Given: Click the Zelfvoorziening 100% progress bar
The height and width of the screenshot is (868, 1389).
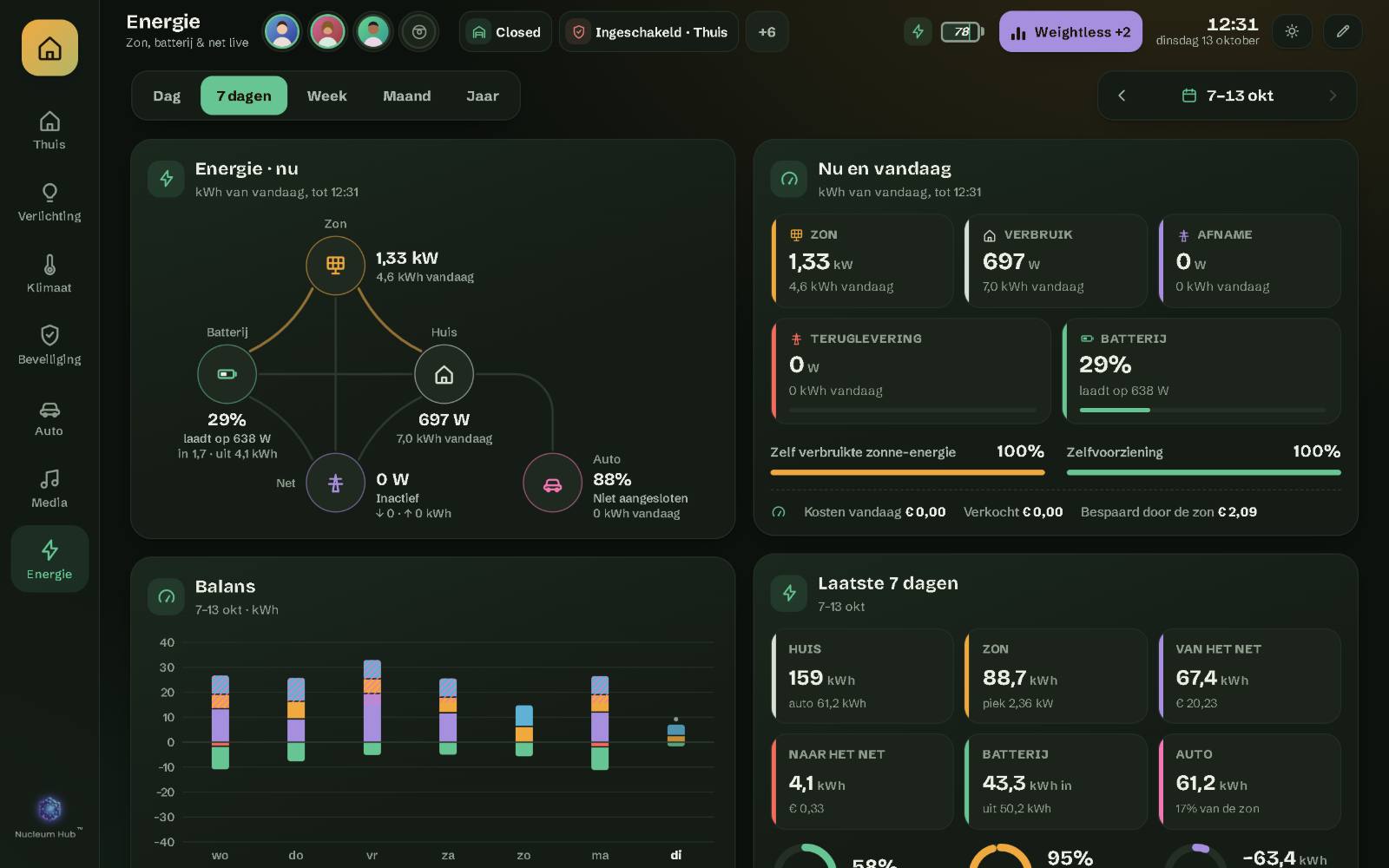Looking at the screenshot, I should pos(1203,472).
